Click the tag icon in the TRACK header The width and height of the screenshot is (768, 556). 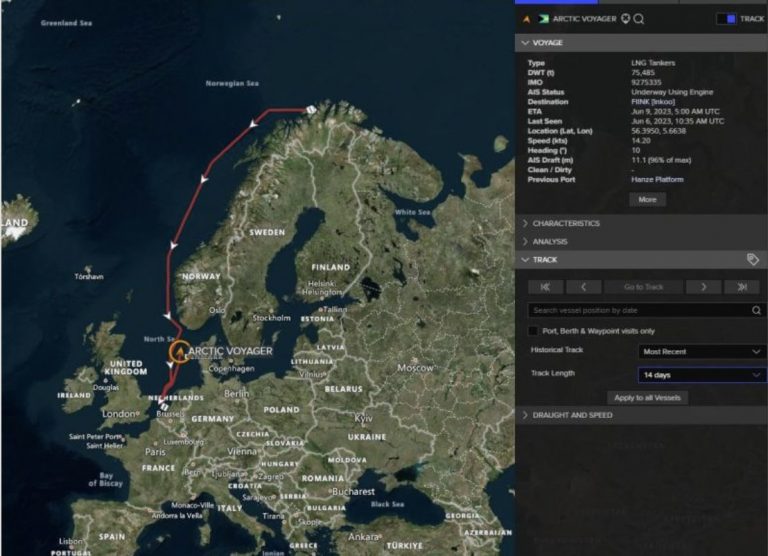(753, 259)
